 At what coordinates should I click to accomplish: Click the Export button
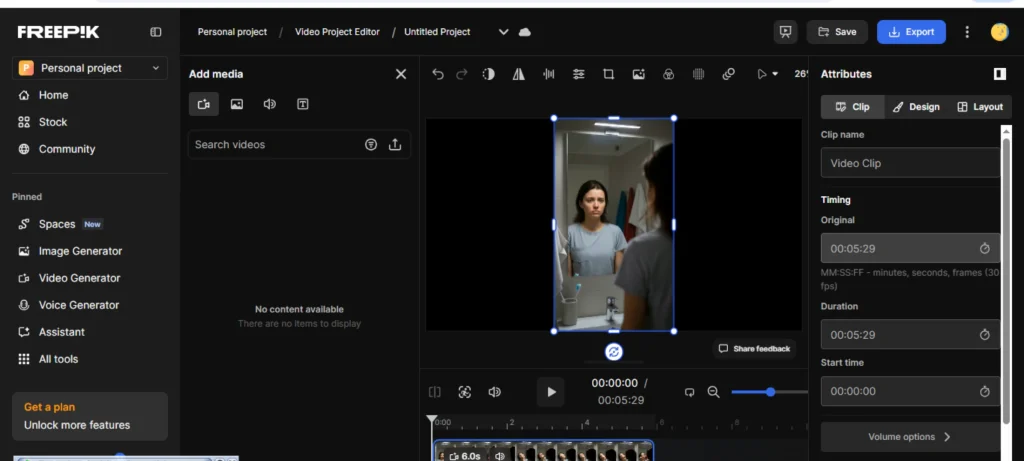click(910, 32)
